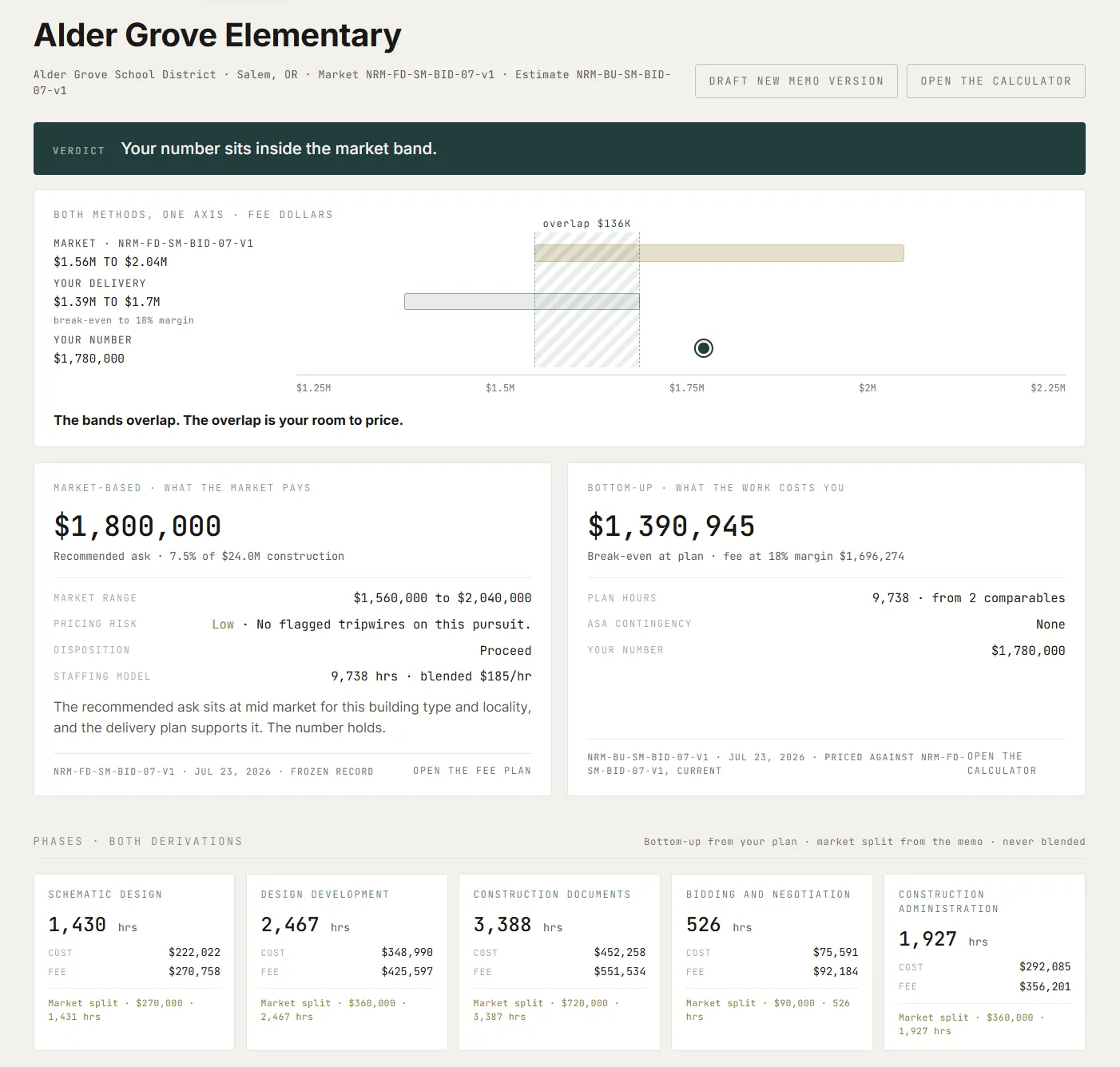1120x1067 pixels.
Task: Click market split $720,000 under Construction Documents
Action: (547, 1010)
